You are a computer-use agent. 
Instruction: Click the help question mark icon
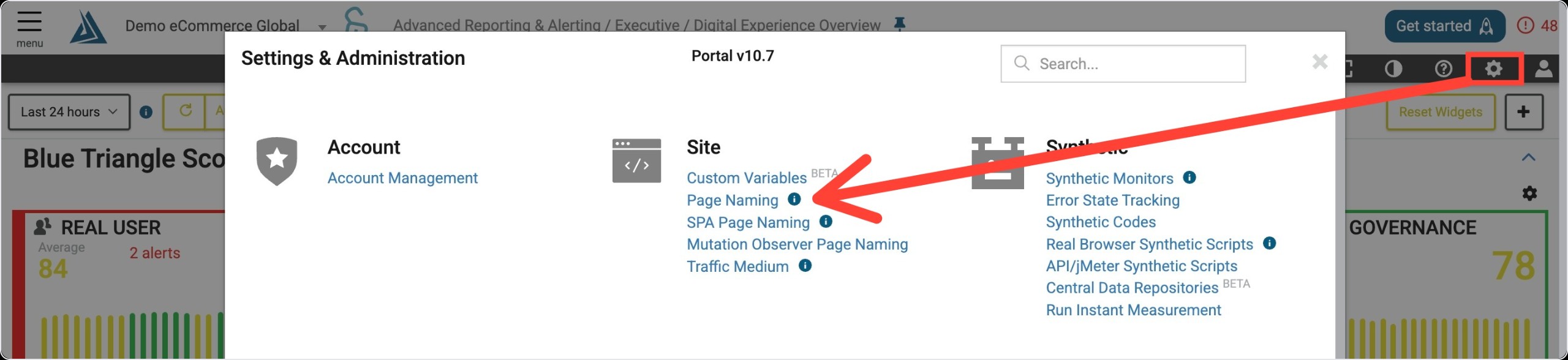point(1444,69)
